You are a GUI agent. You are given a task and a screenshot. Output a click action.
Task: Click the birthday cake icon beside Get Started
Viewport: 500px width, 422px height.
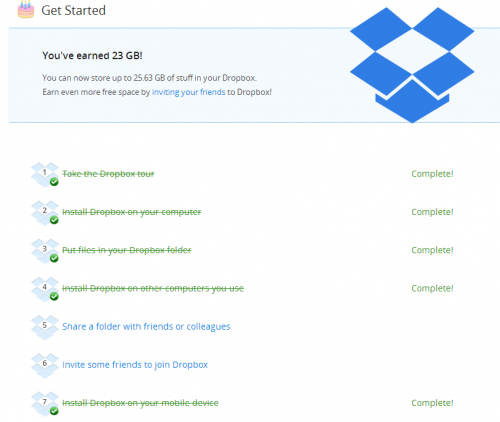26,9
